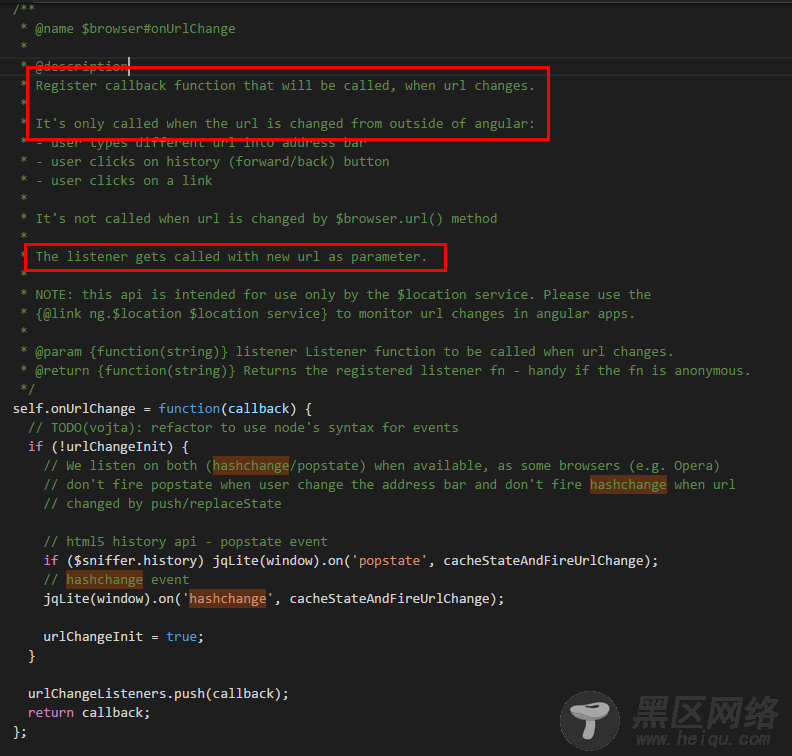Click highlighted 'hashchange' in 'We listen on both' comment
Image resolution: width=792 pixels, height=756 pixels.
[x=251, y=466]
